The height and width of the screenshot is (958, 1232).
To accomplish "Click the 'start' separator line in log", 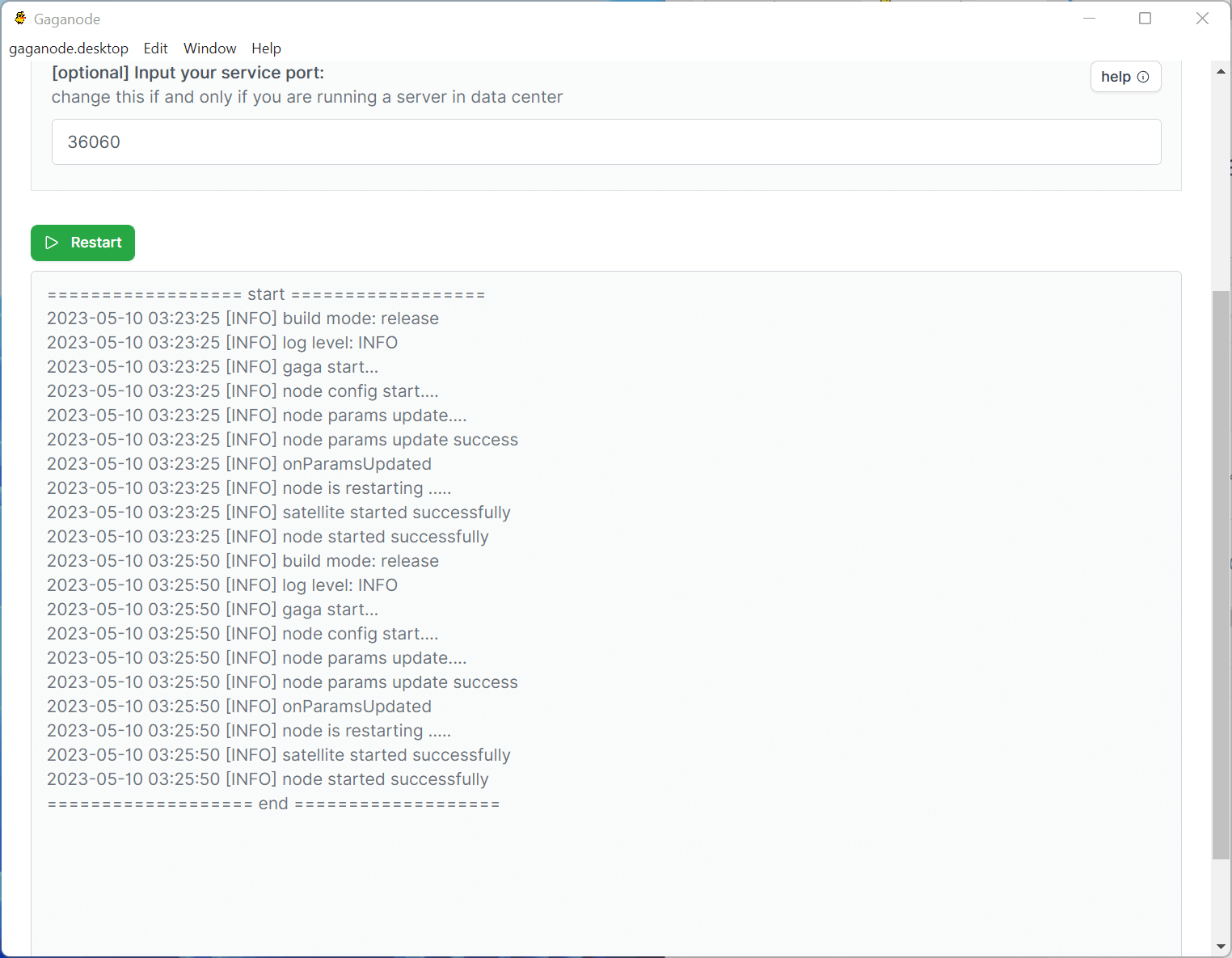I will pyautogui.click(x=266, y=294).
